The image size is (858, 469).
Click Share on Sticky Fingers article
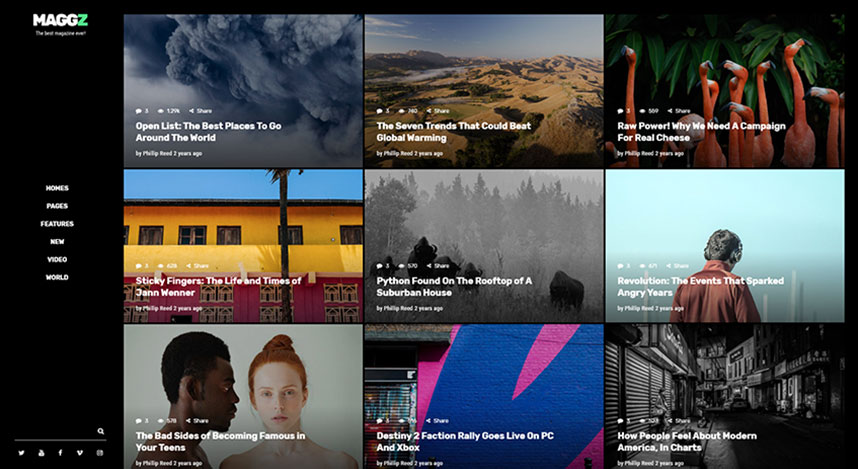tap(198, 266)
